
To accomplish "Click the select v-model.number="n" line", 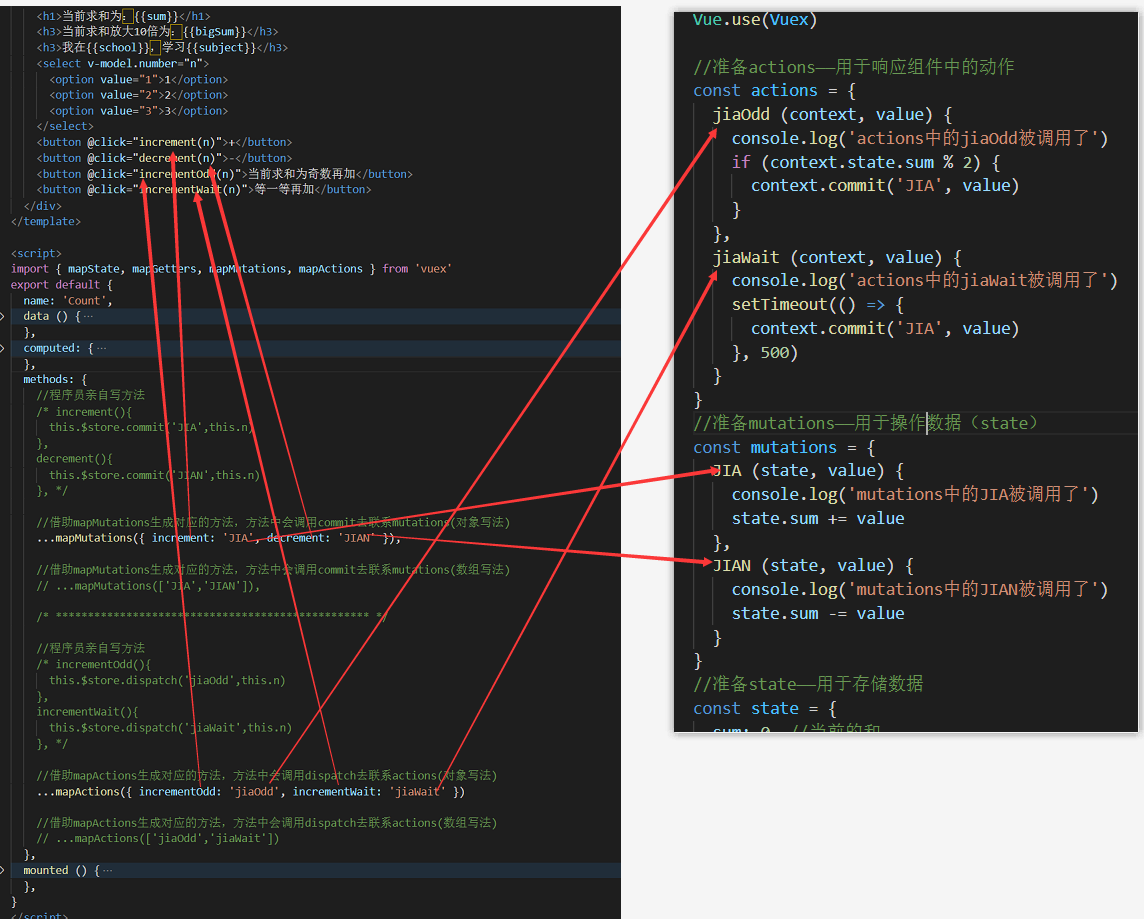I will click(x=123, y=63).
